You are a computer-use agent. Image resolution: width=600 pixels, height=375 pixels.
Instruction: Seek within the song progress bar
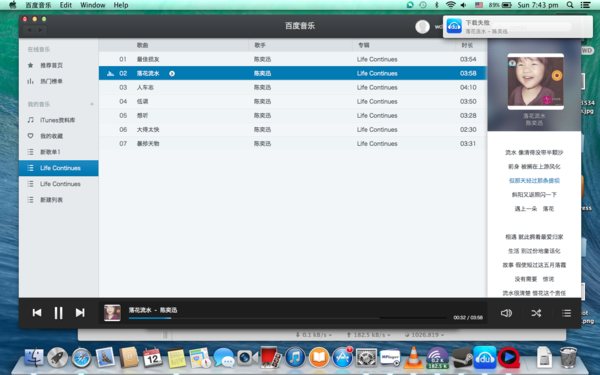pyautogui.click(x=287, y=318)
